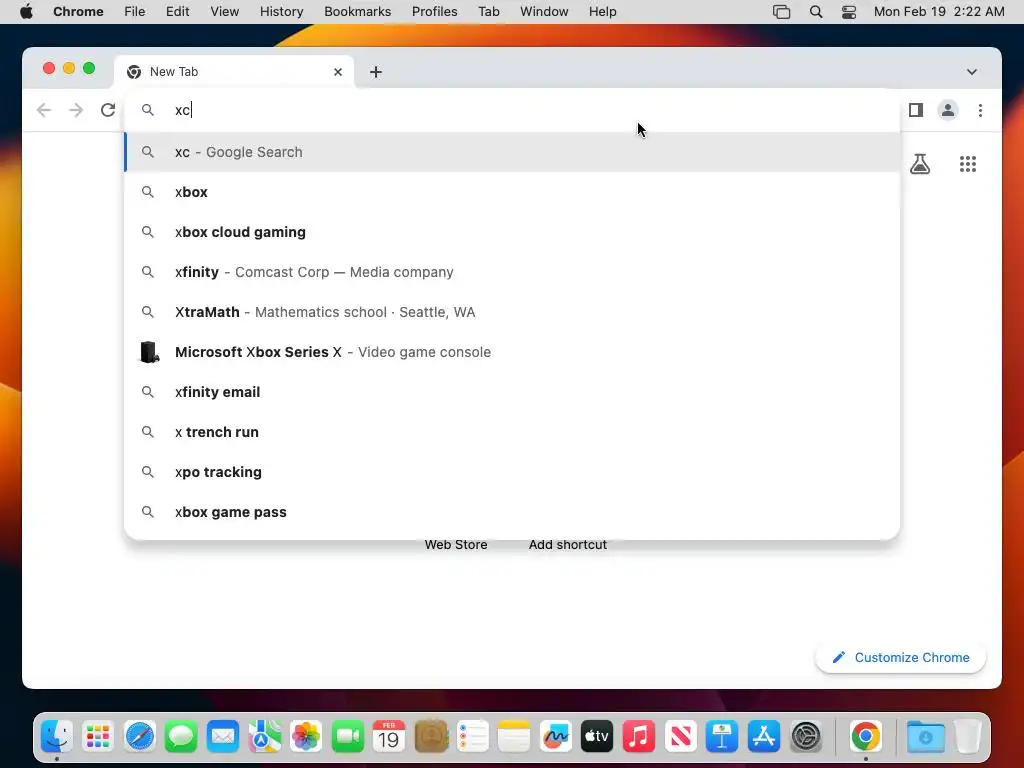
Task: Open App Store from the Dock
Action: click(763, 737)
